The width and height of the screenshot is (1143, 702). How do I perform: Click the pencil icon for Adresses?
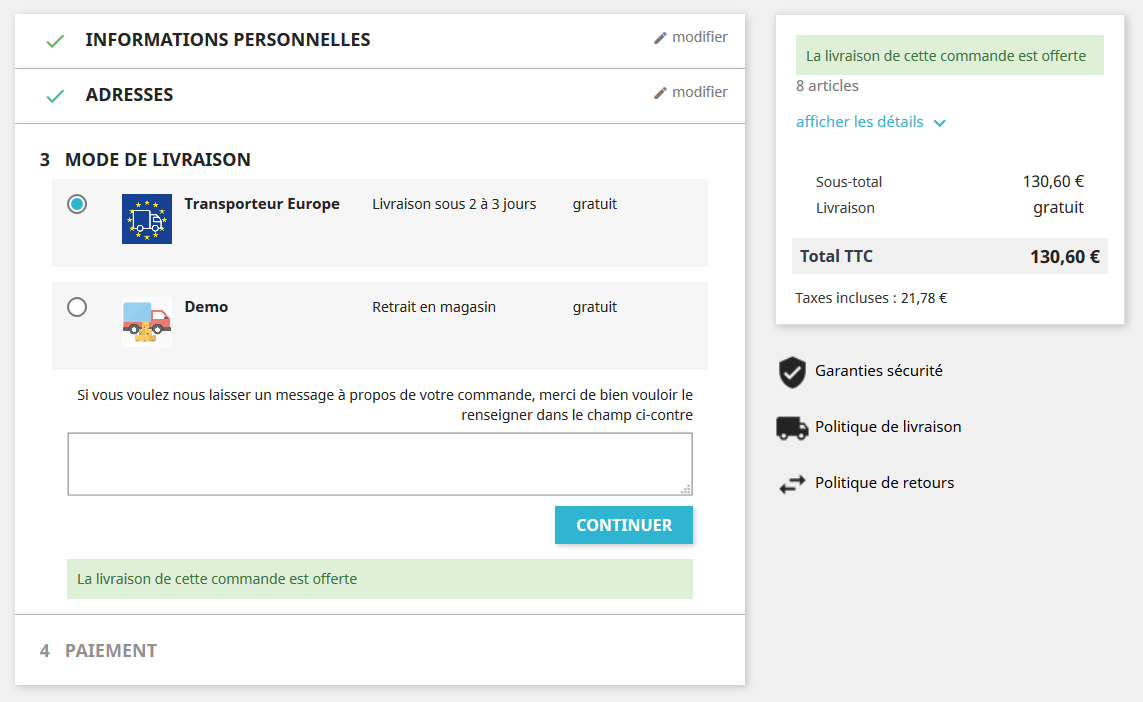pos(659,91)
